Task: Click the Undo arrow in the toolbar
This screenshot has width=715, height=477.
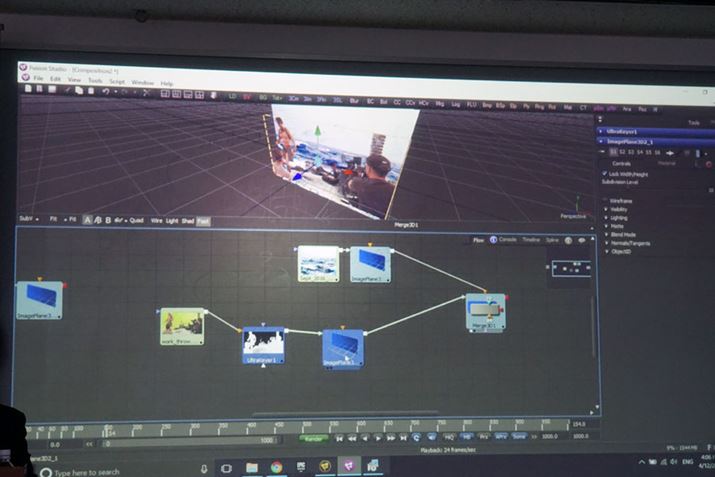Action: coord(104,92)
